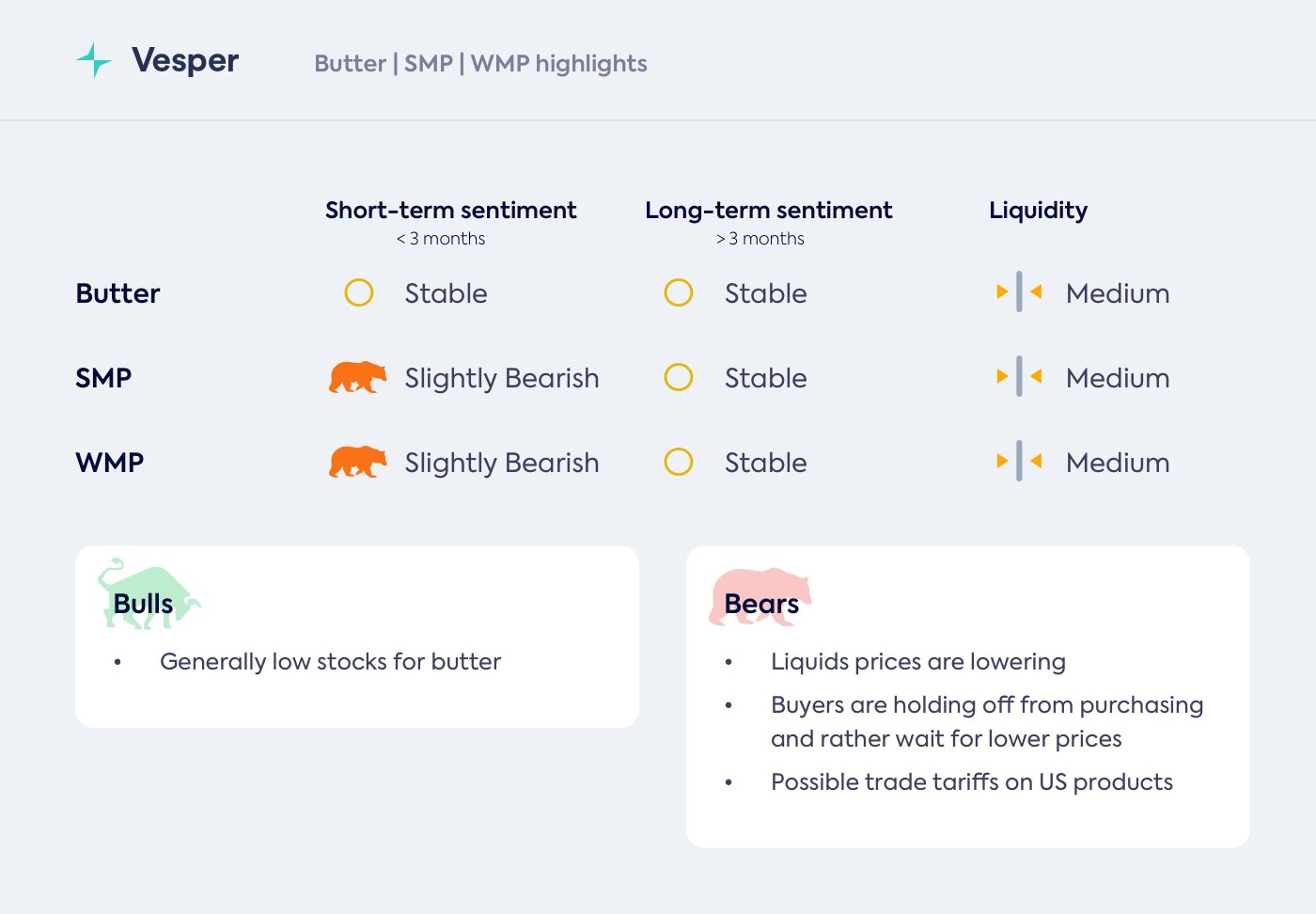
Task: Click the orange bear icon beside SMP
Action: [357, 377]
